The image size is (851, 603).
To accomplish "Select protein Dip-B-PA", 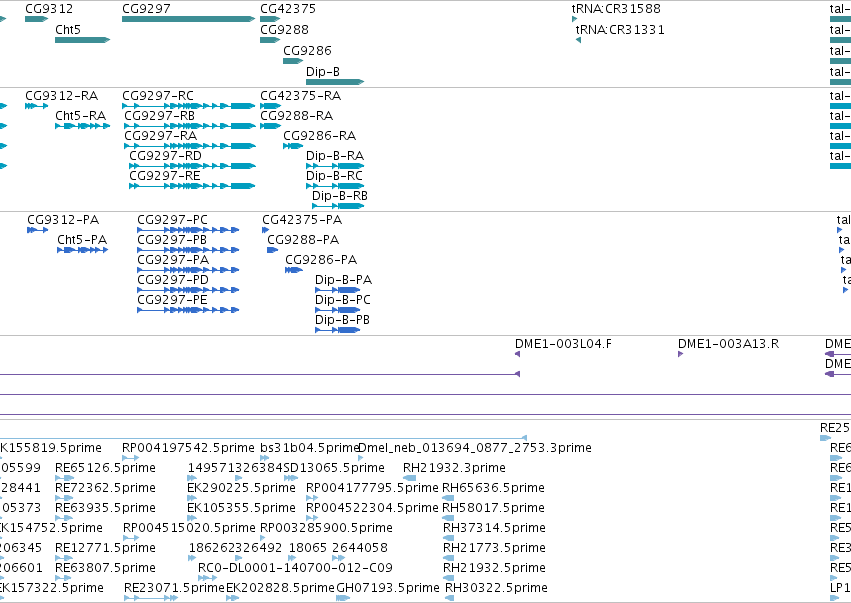I will [x=338, y=290].
